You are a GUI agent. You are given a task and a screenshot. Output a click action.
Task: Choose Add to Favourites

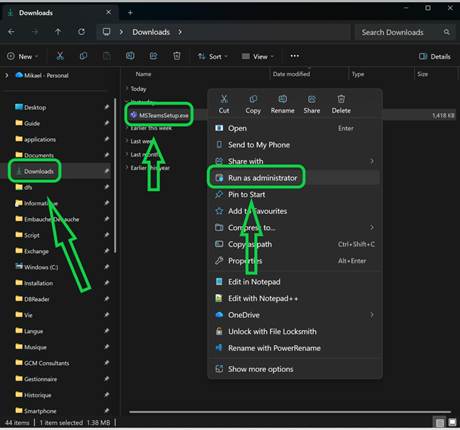click(295, 211)
